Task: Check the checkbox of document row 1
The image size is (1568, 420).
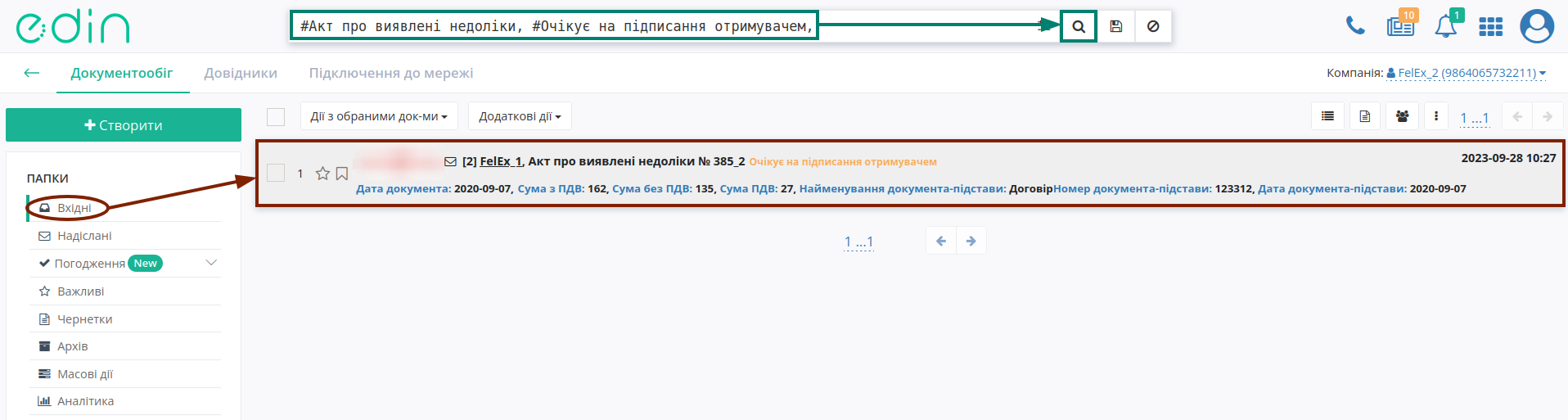Action: point(276,173)
